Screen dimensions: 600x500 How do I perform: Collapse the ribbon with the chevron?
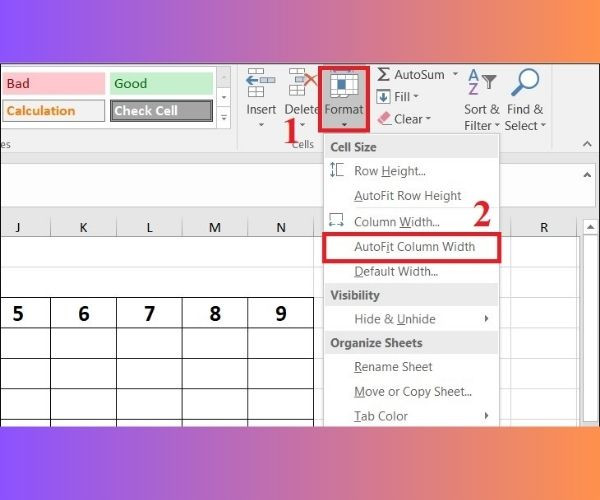pos(587,144)
